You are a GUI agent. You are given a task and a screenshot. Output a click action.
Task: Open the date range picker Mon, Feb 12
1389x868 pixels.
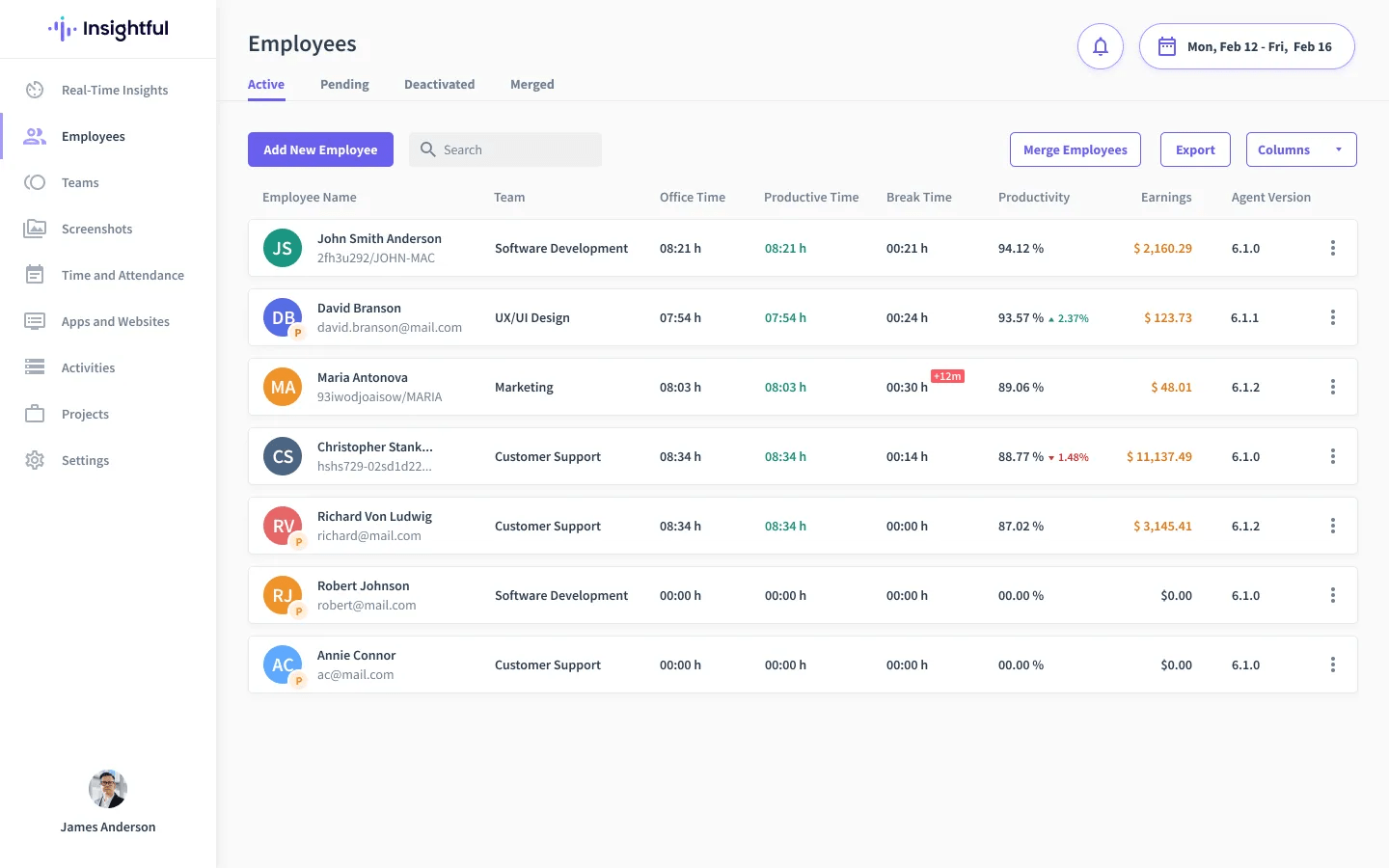point(1246,46)
